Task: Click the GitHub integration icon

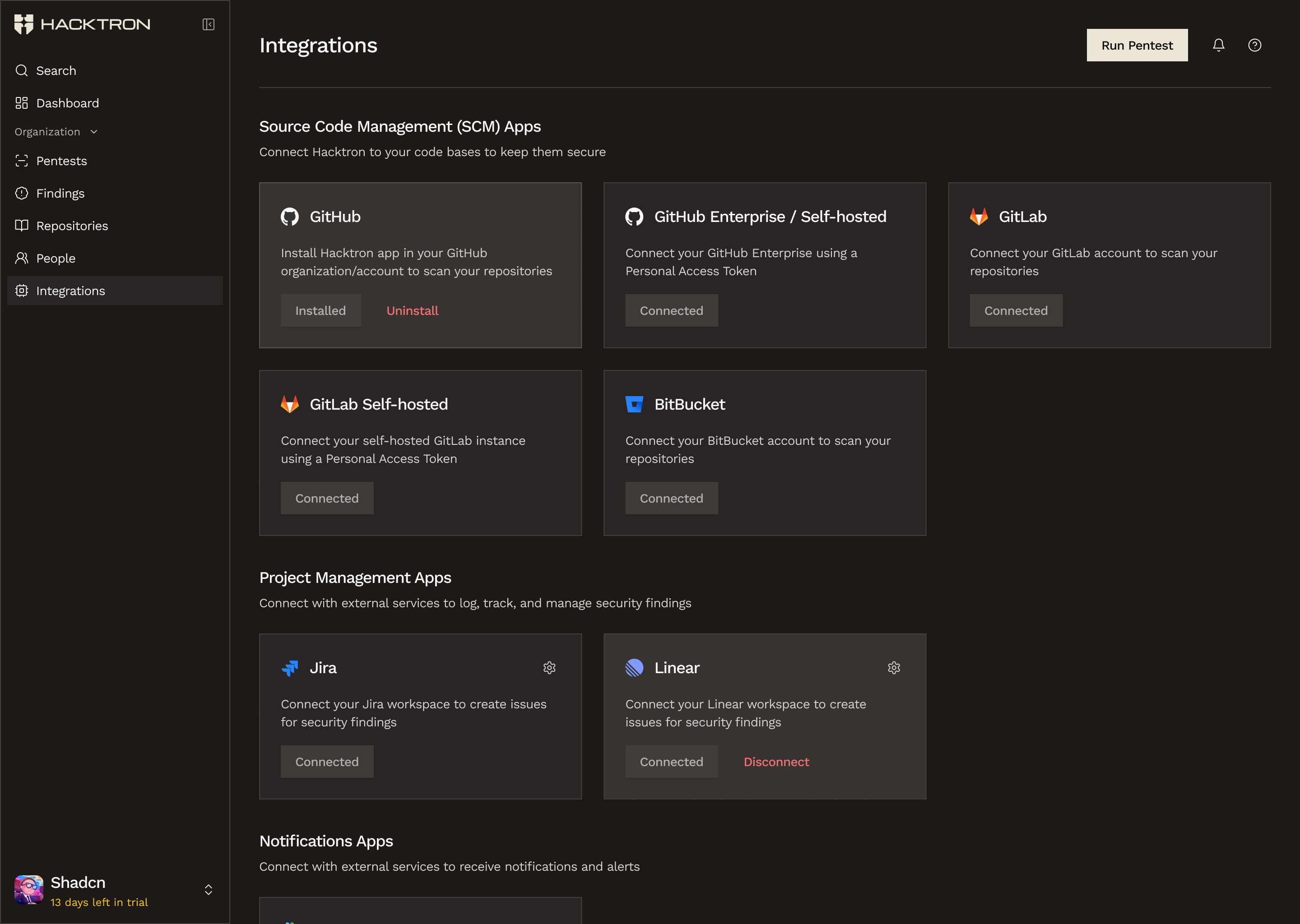Action: click(290, 217)
